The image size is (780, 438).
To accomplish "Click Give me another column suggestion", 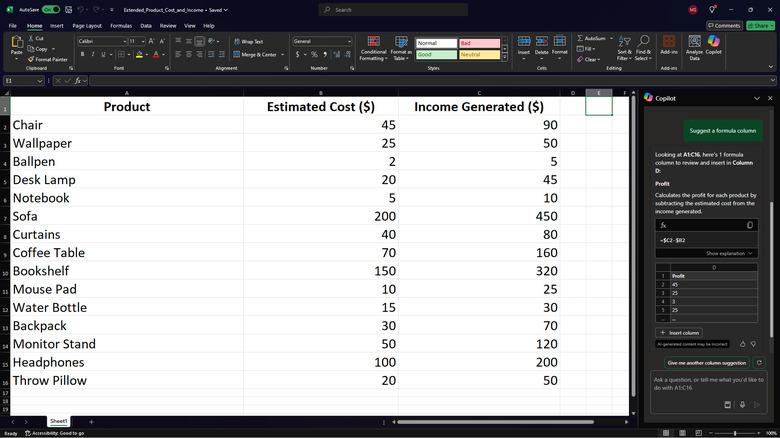I will click(x=706, y=362).
